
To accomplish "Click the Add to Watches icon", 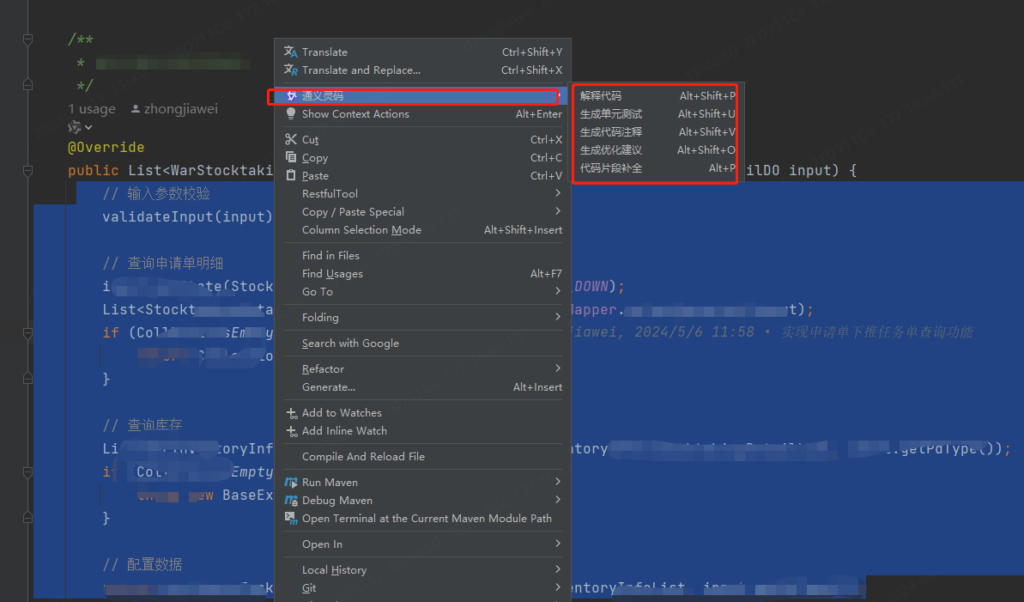I will coord(290,413).
